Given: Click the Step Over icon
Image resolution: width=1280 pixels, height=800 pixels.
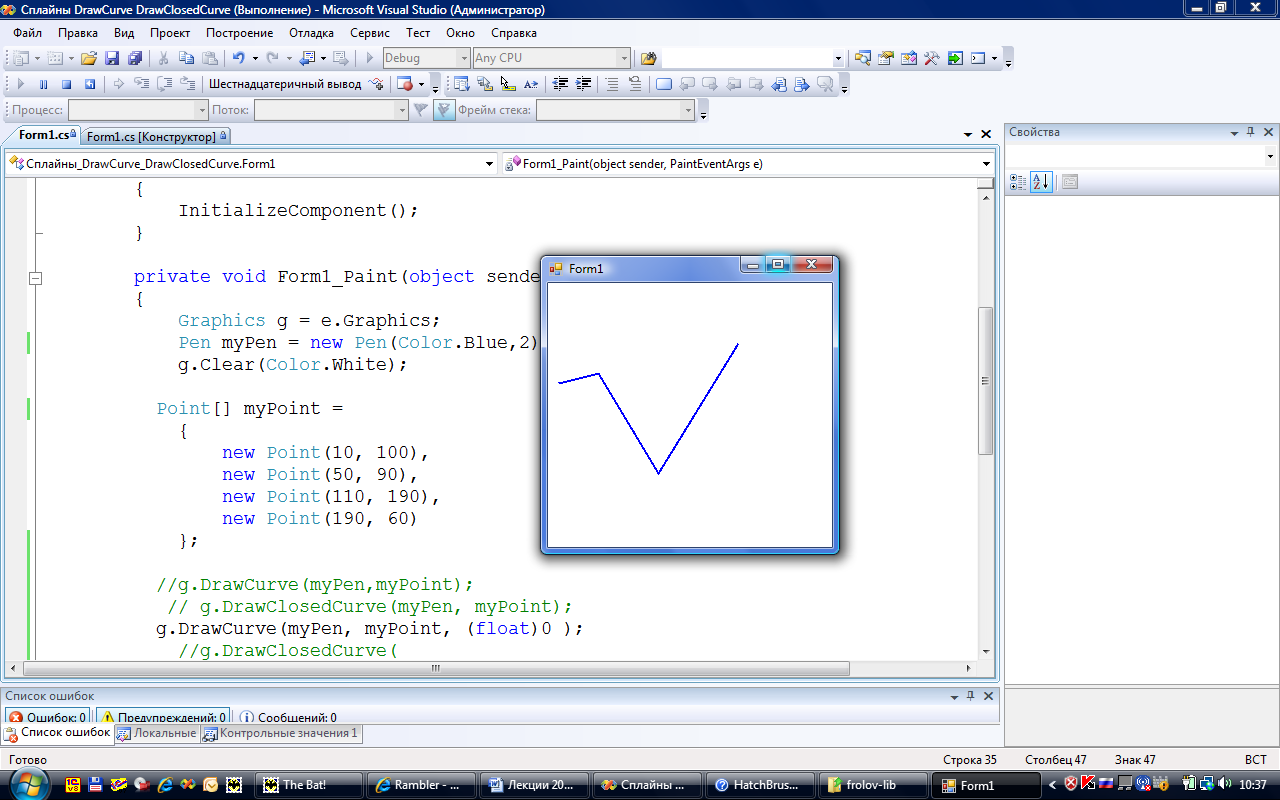Looking at the screenshot, I should coord(164,84).
